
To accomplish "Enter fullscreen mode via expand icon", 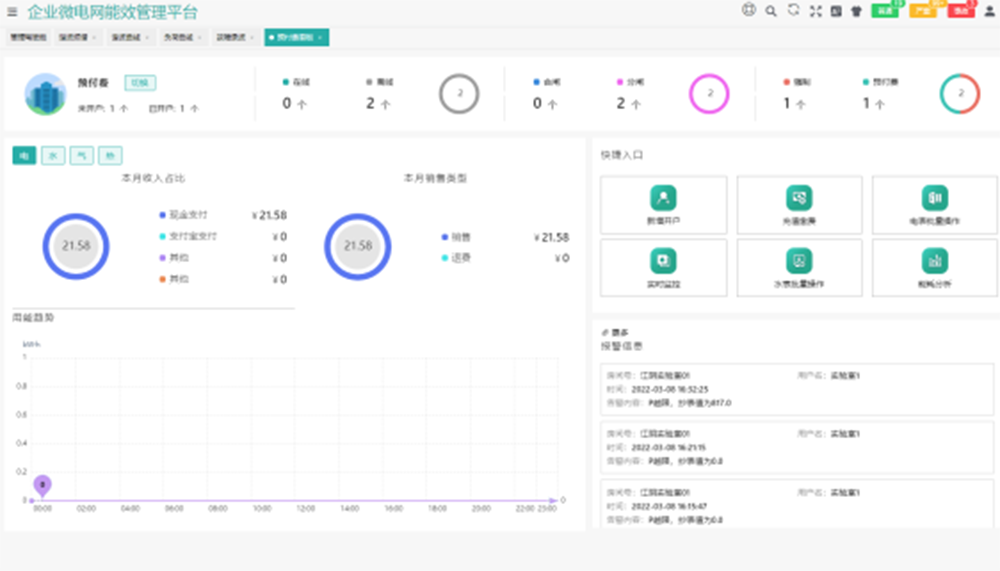I will [815, 12].
